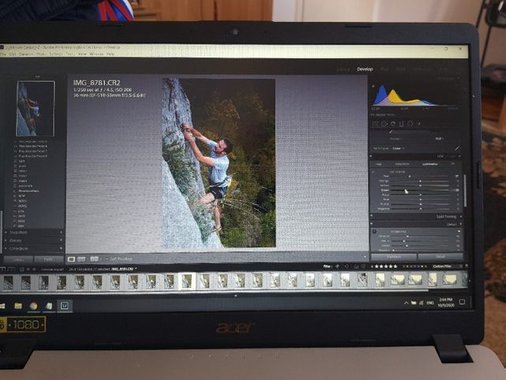The width and height of the screenshot is (506, 380).
Task: Add a new collection with plus icon
Action: [x=61, y=248]
